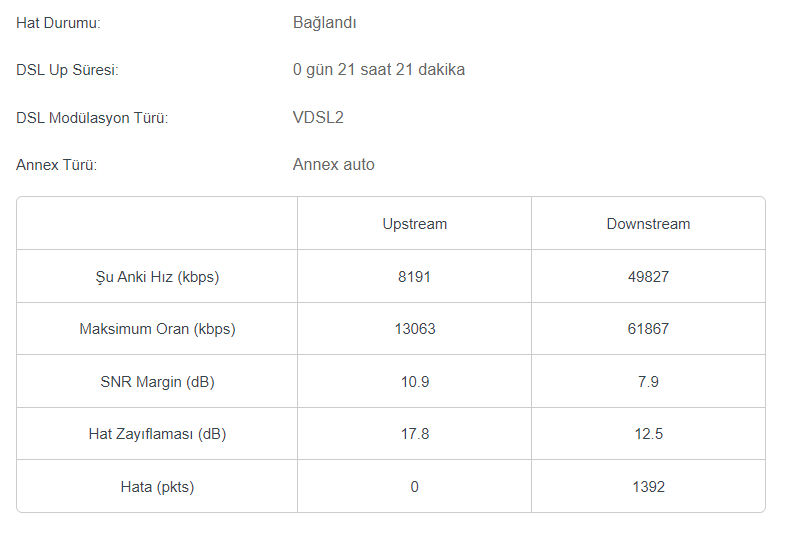Click the Annex Türü label
Image resolution: width=785 pixels, height=533 pixels.
pyautogui.click(x=57, y=165)
